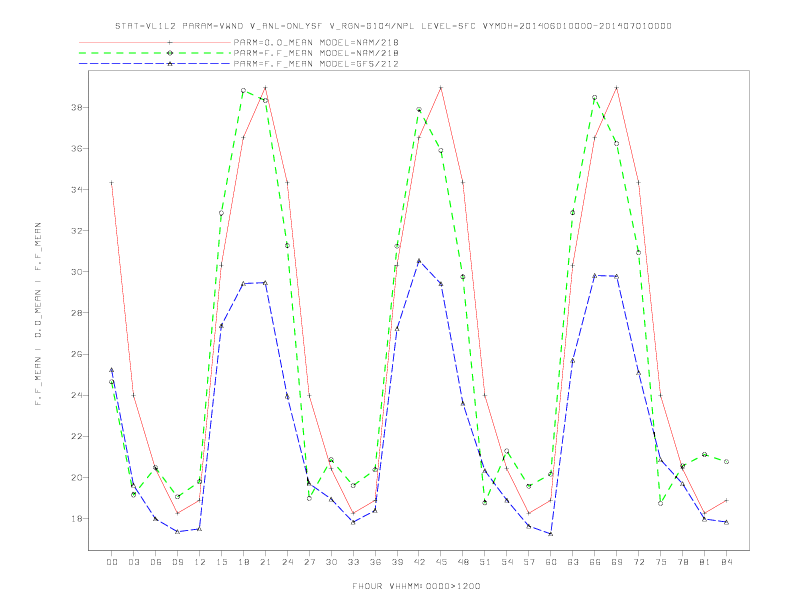792x612 pixels.
Task: Click x-axis forecast hour label 63
Action: (573, 562)
